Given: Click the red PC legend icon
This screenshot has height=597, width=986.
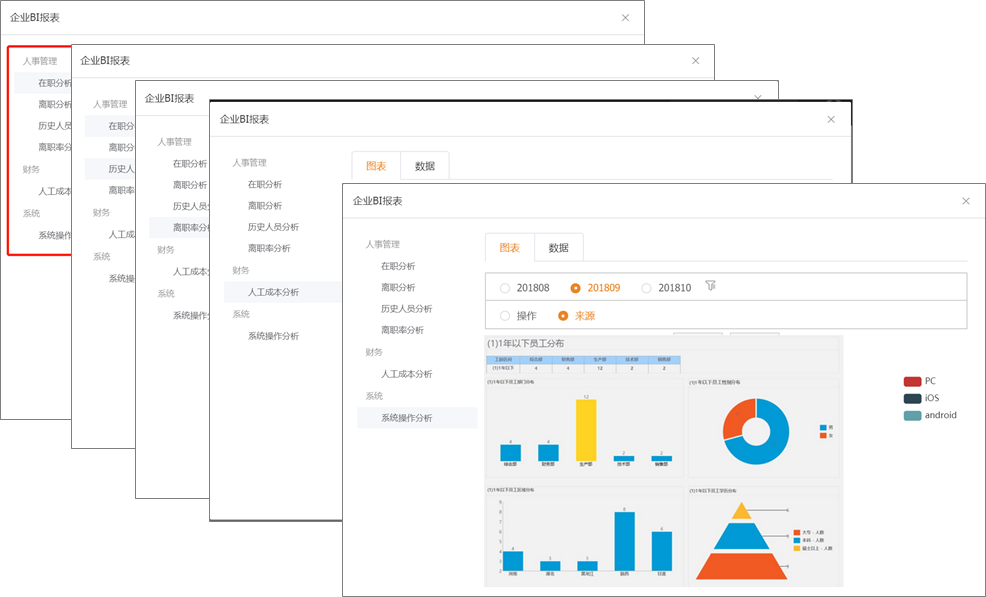Looking at the screenshot, I should [x=911, y=381].
